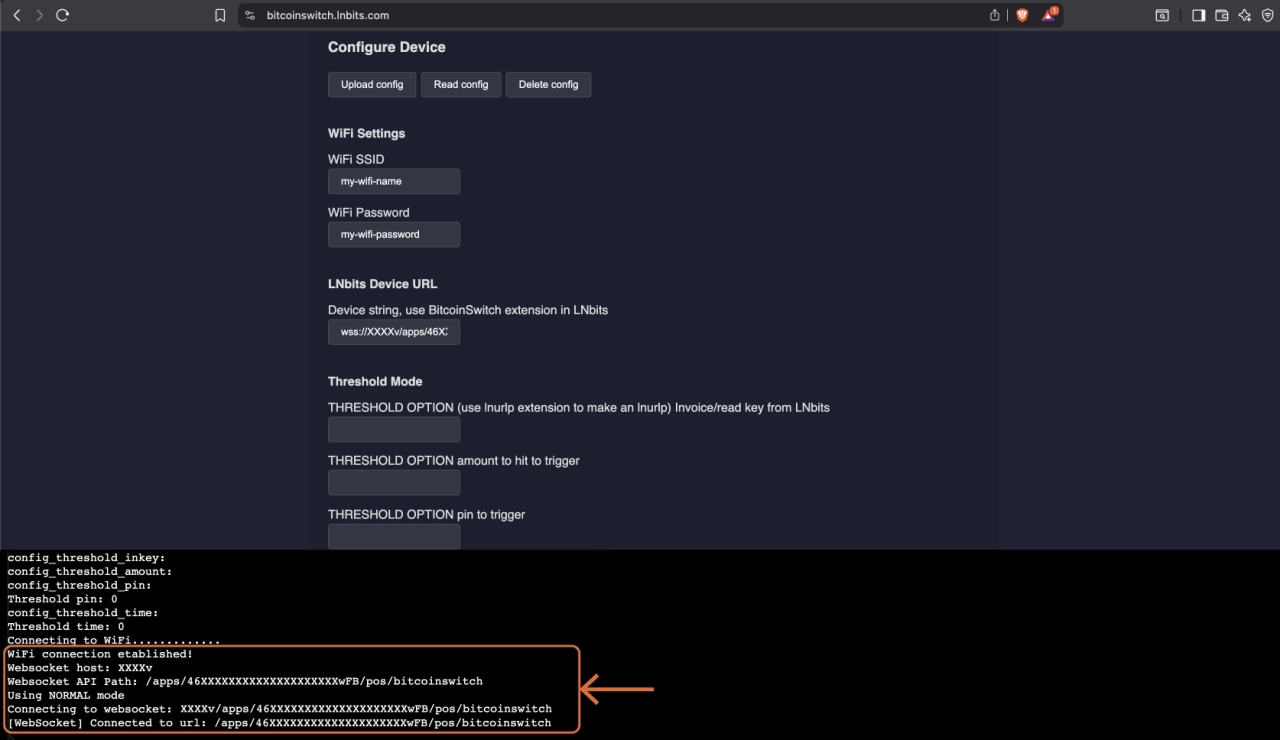Open the Brave VPN shield icon

coord(1267,15)
